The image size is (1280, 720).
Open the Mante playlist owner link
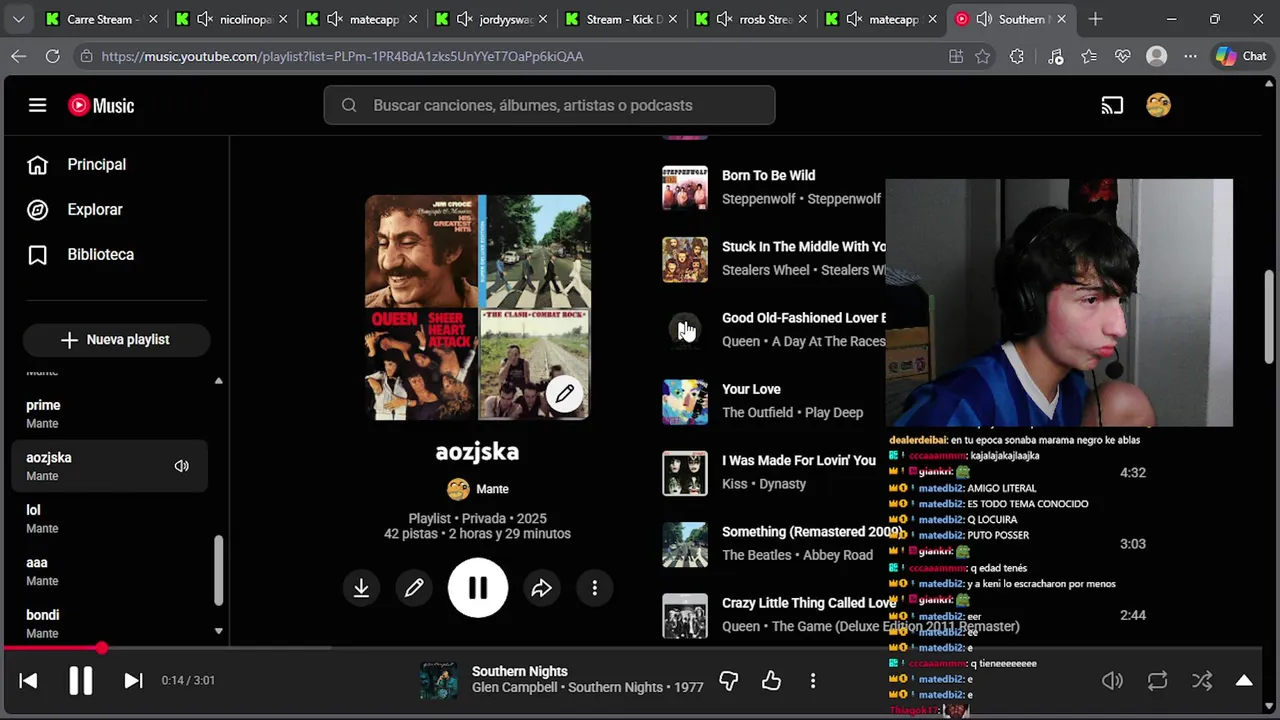(492, 489)
